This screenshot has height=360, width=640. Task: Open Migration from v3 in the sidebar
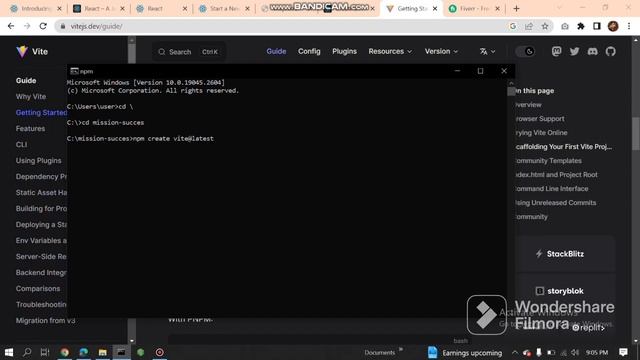coord(46,320)
